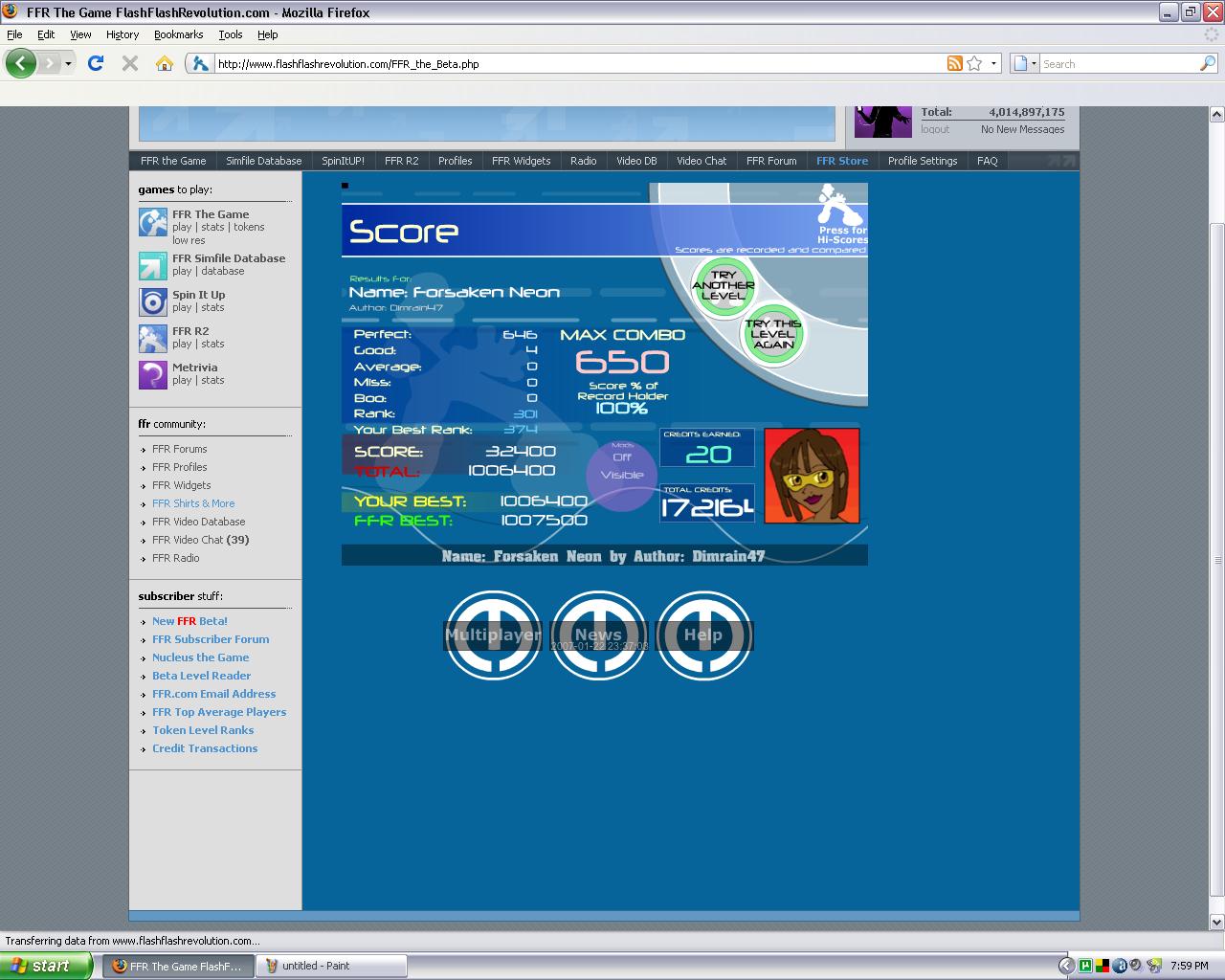
Task: Click the FFR The Game sidebar icon
Action: [x=153, y=222]
